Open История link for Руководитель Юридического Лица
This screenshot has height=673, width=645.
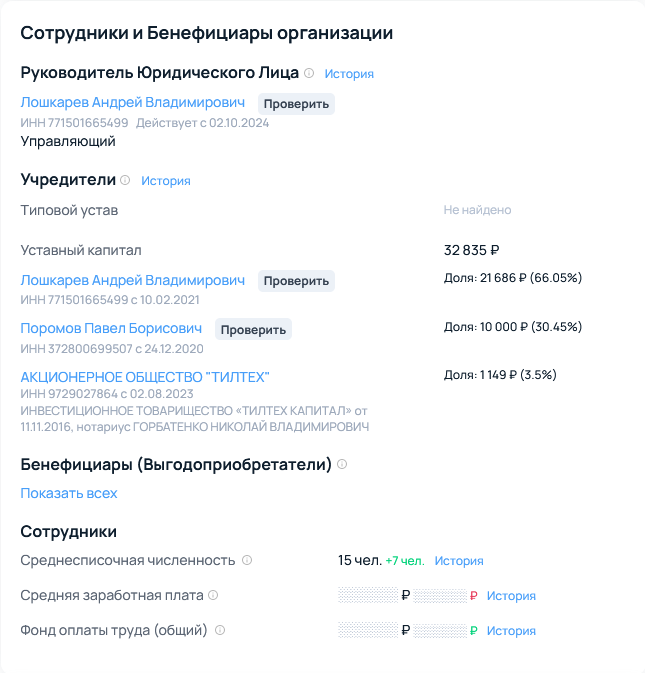tap(349, 74)
